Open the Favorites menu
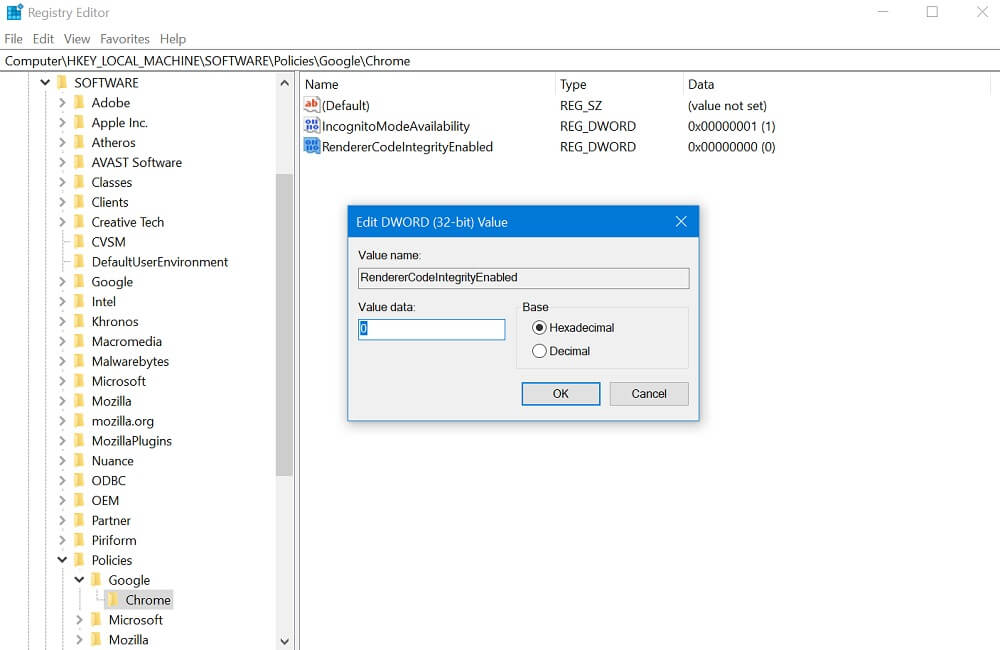 (x=125, y=39)
